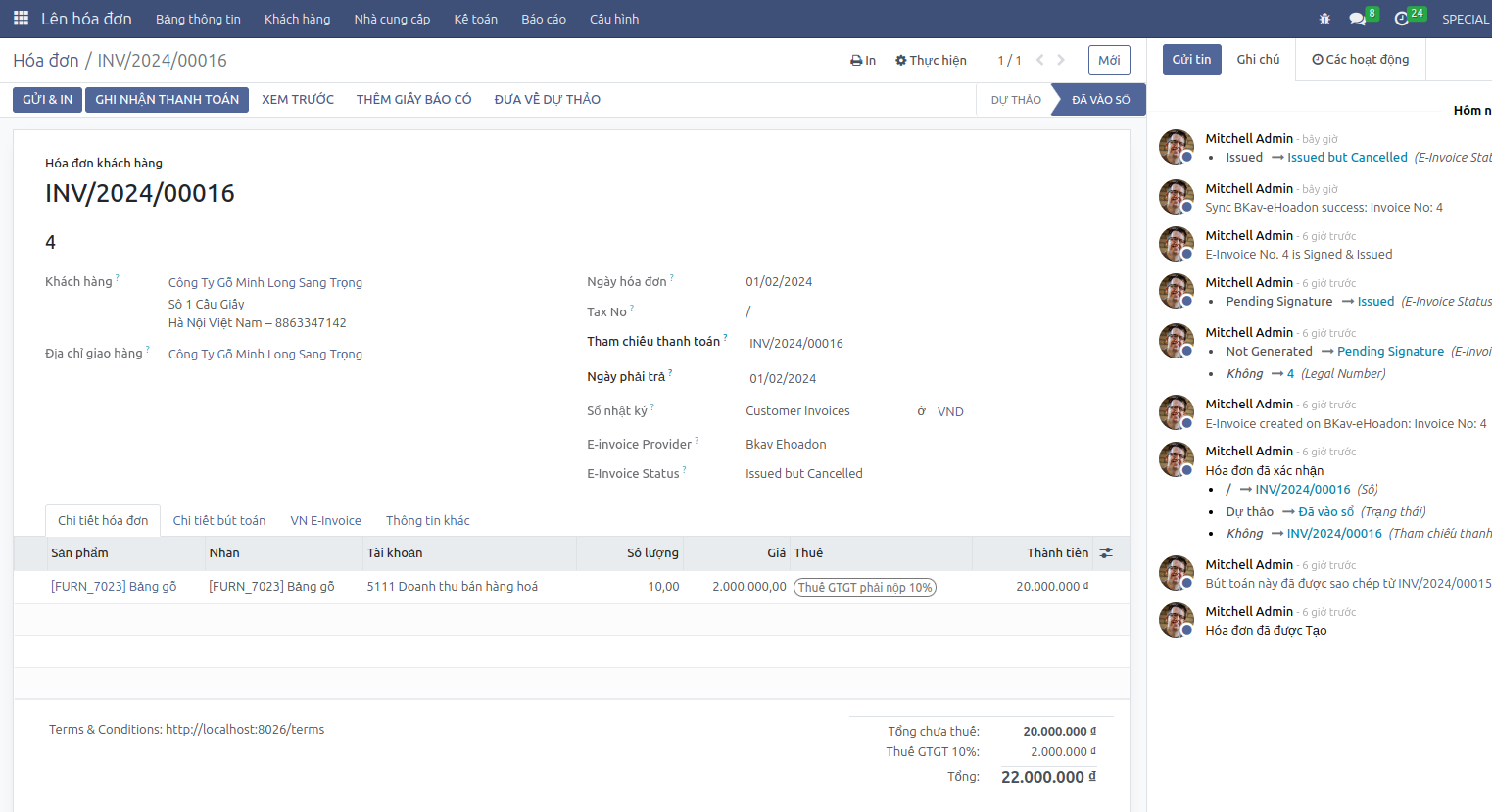The image size is (1492, 812).
Task: Switch to the Chi tiết bút toán tab
Action: click(219, 520)
